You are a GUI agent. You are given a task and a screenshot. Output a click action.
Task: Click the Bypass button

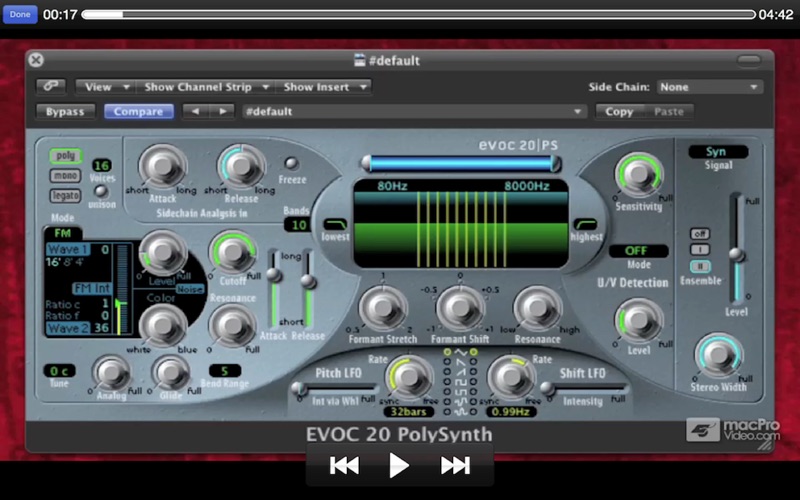click(65, 111)
